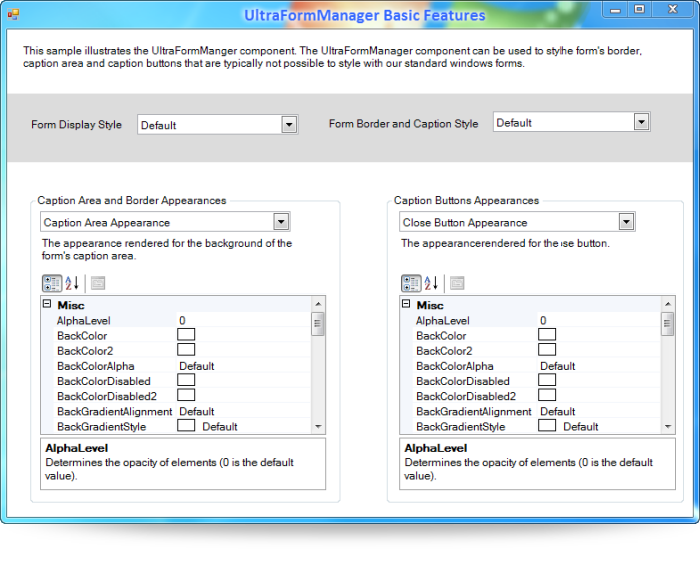Click left property grid scroll up arrow

pos(318,304)
